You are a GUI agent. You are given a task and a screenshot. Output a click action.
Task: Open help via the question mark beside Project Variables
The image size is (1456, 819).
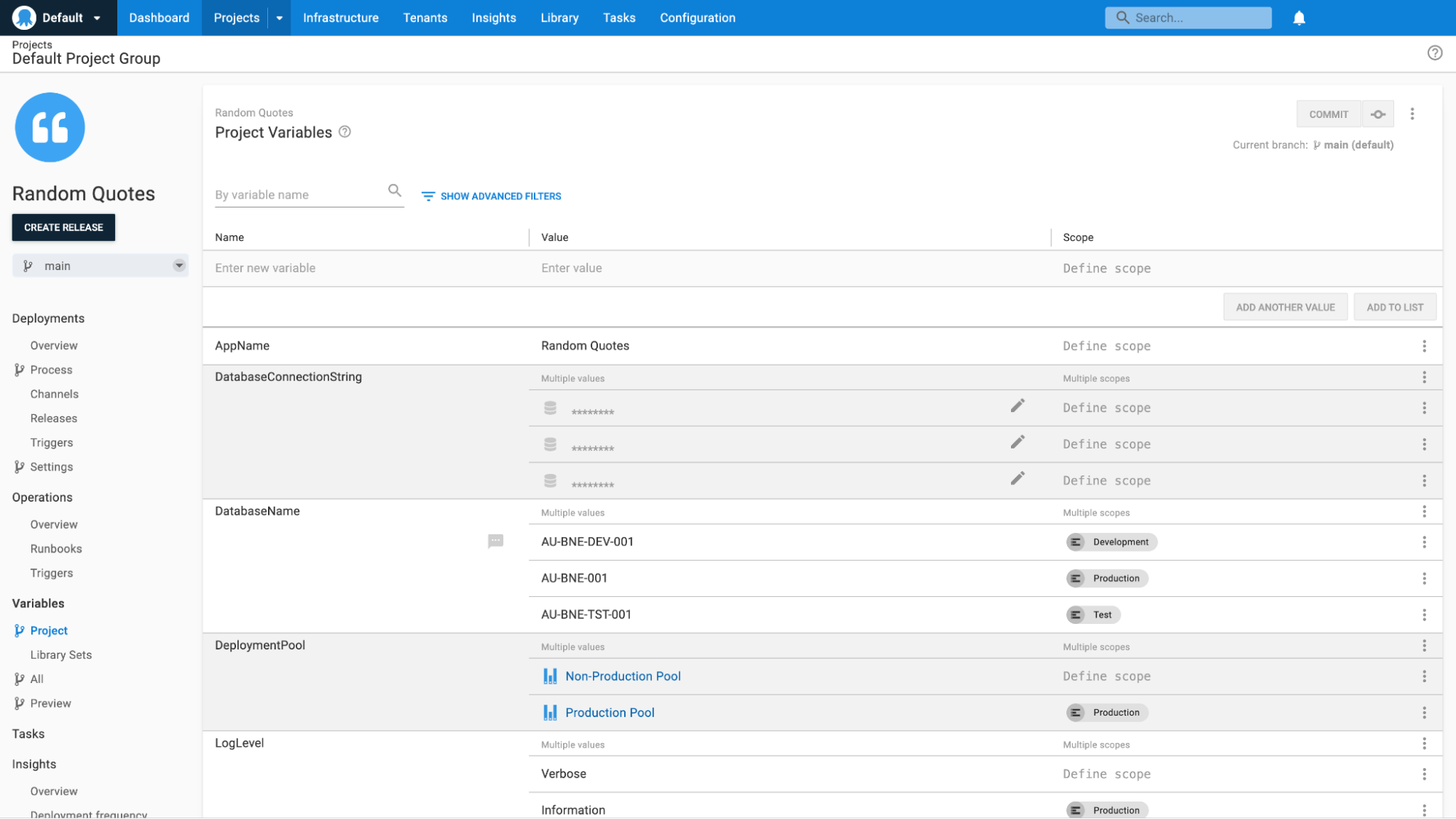[x=345, y=132]
